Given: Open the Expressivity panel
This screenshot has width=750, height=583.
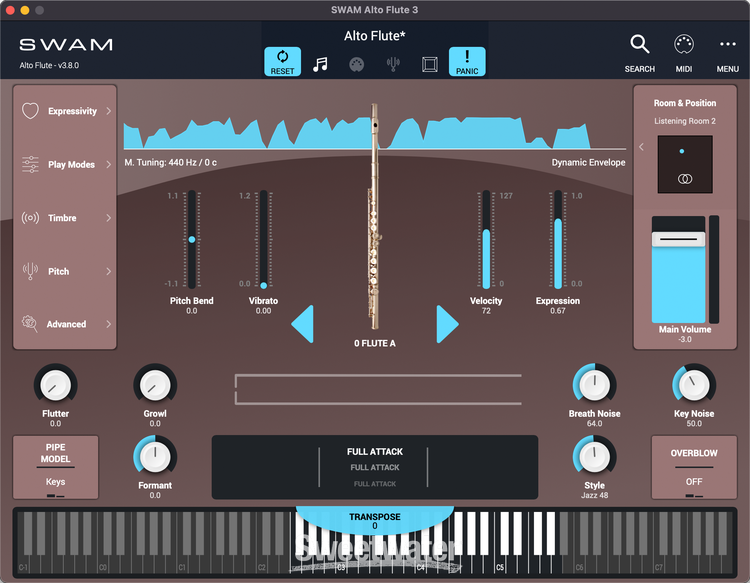Looking at the screenshot, I should coord(66,111).
